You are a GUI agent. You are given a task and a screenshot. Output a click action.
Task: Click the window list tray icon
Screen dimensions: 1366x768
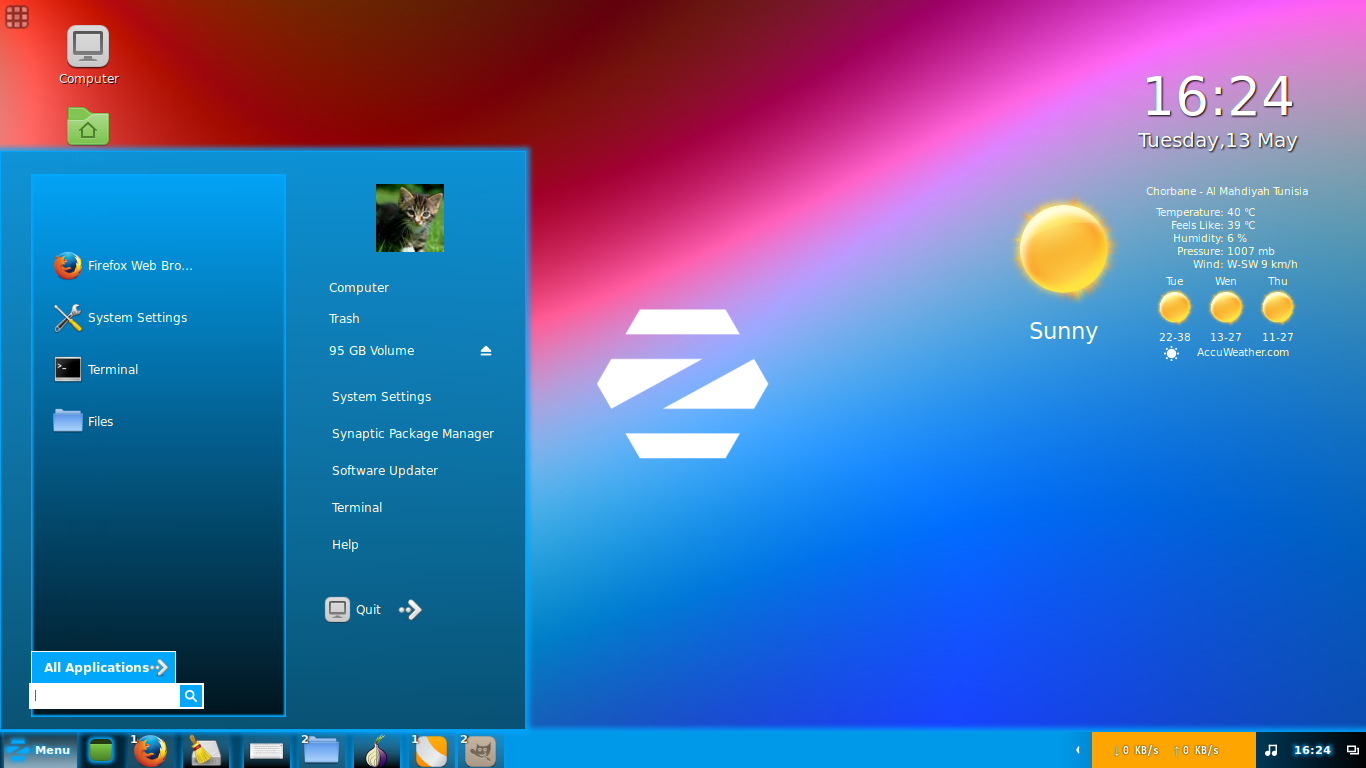tap(1352, 750)
